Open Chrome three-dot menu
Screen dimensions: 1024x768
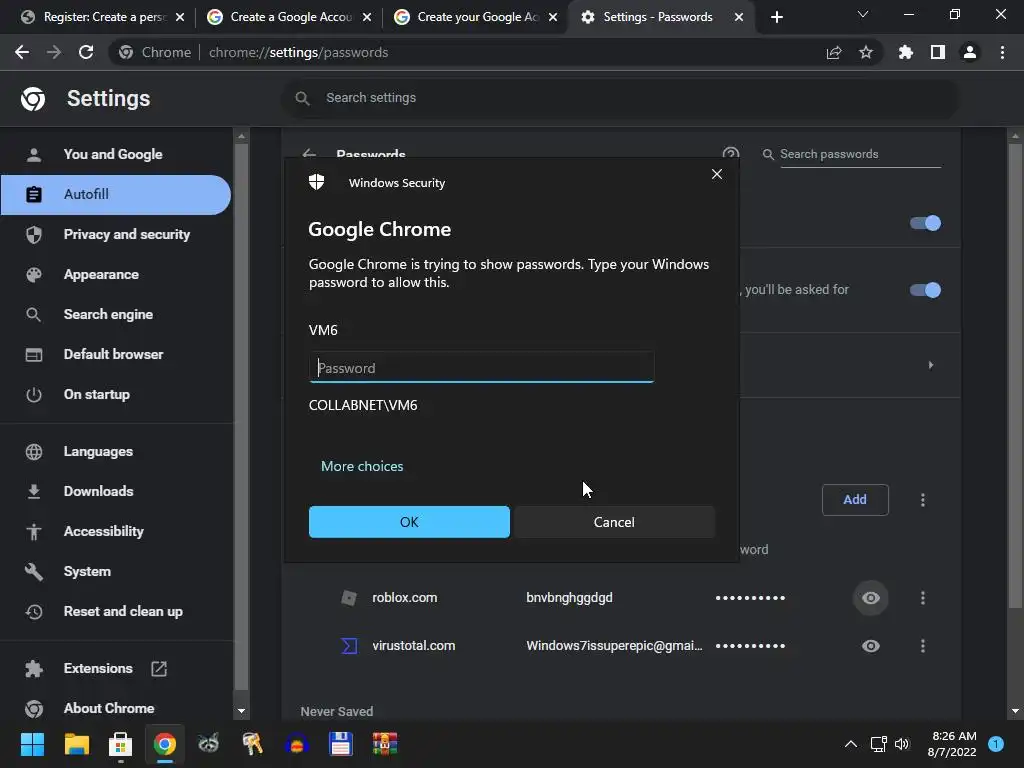pyautogui.click(x=1002, y=52)
